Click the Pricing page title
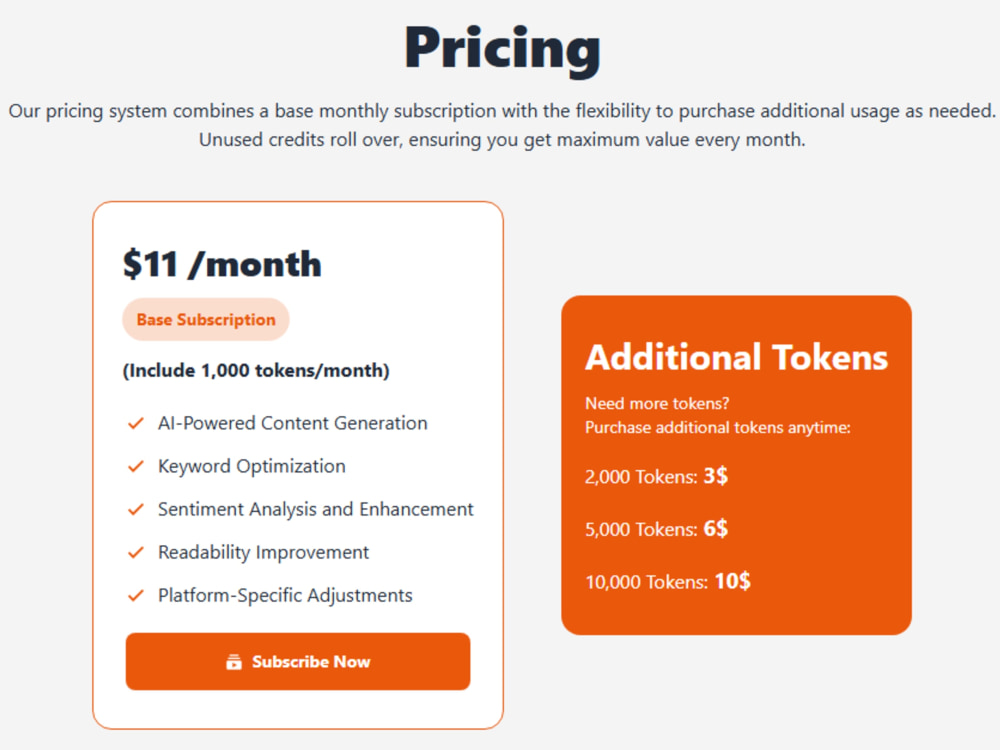The height and width of the screenshot is (750, 1000). coord(503,49)
